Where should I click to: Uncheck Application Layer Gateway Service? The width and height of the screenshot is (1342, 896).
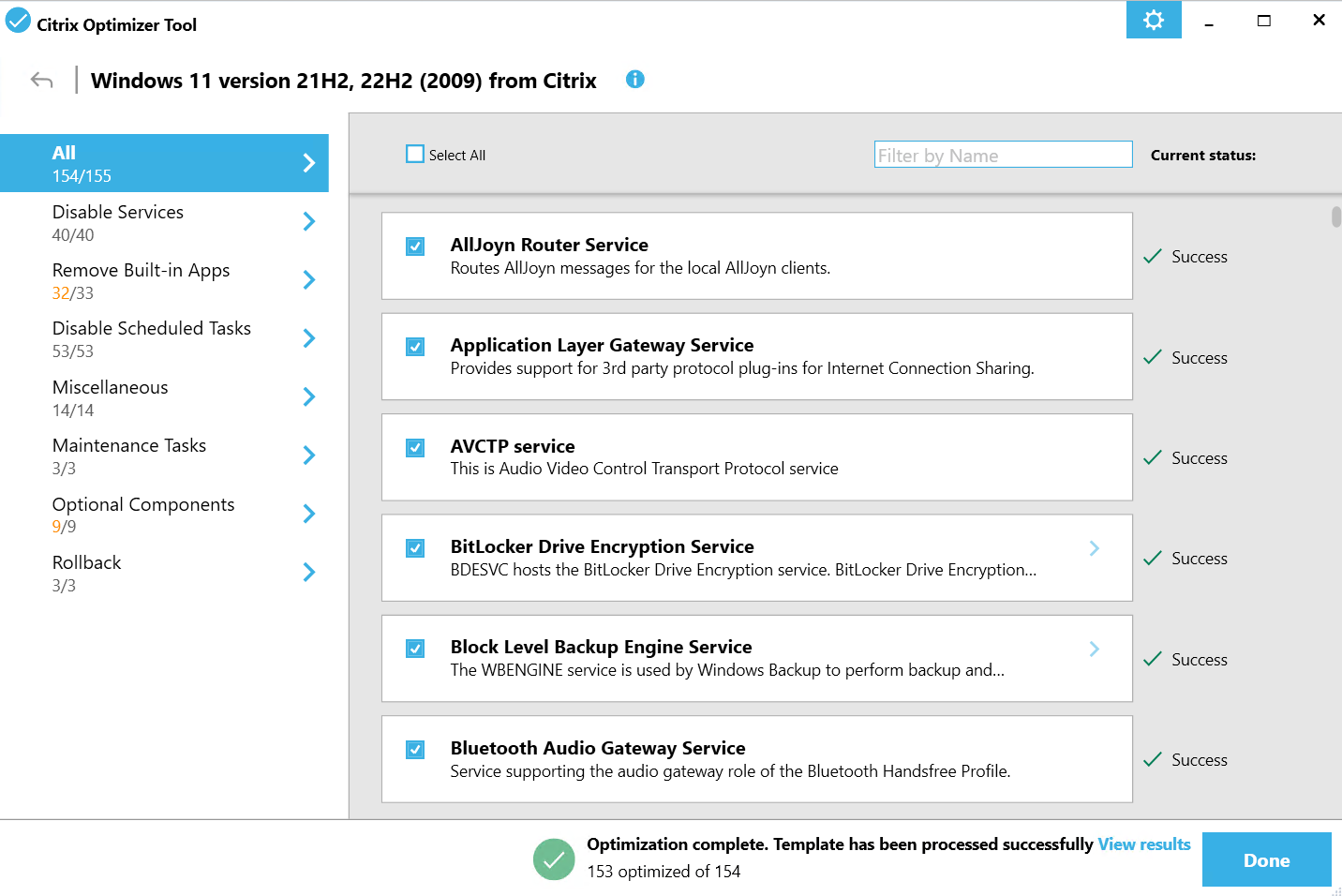click(415, 347)
